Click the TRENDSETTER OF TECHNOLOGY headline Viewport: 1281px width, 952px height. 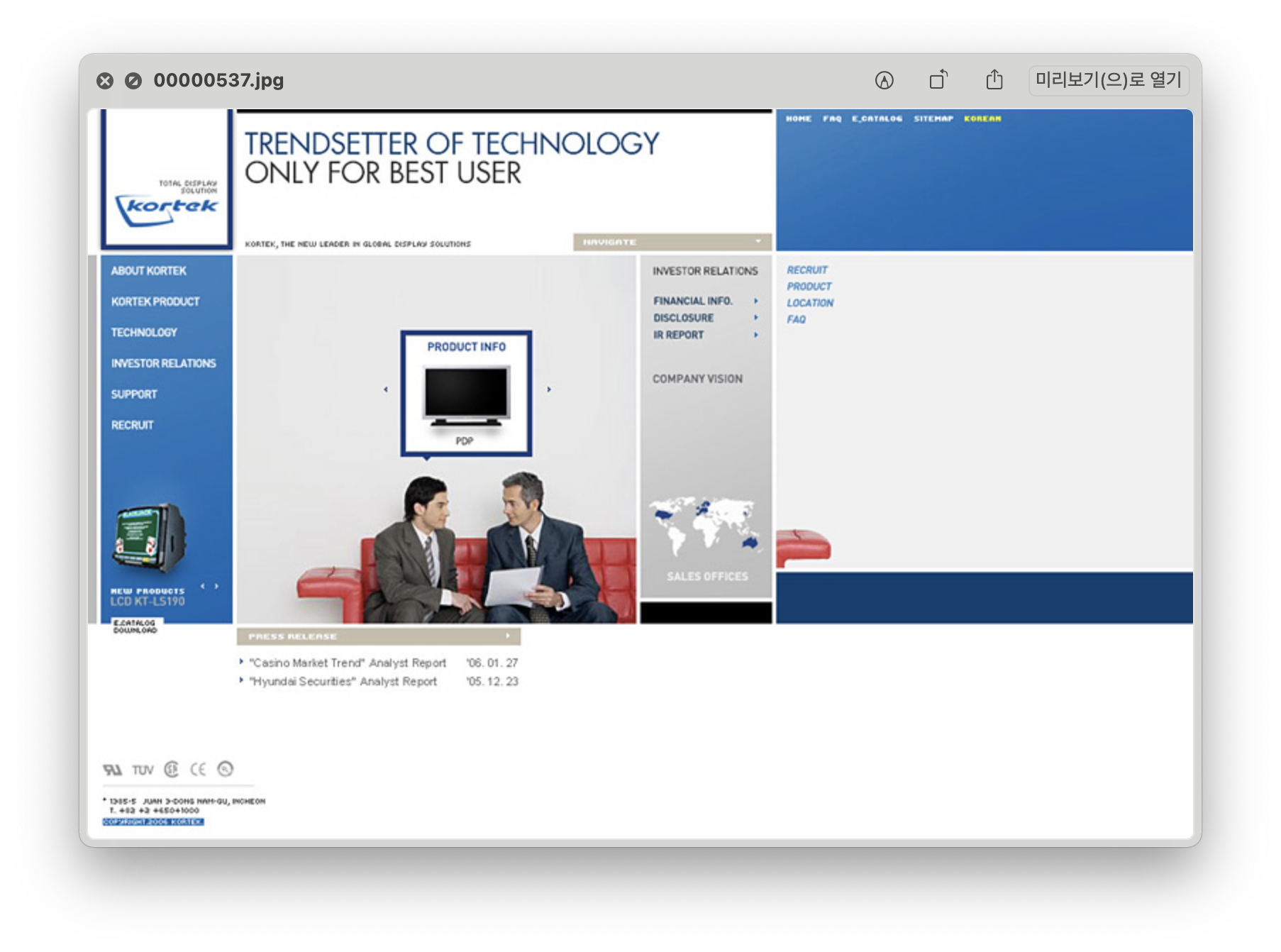(451, 144)
